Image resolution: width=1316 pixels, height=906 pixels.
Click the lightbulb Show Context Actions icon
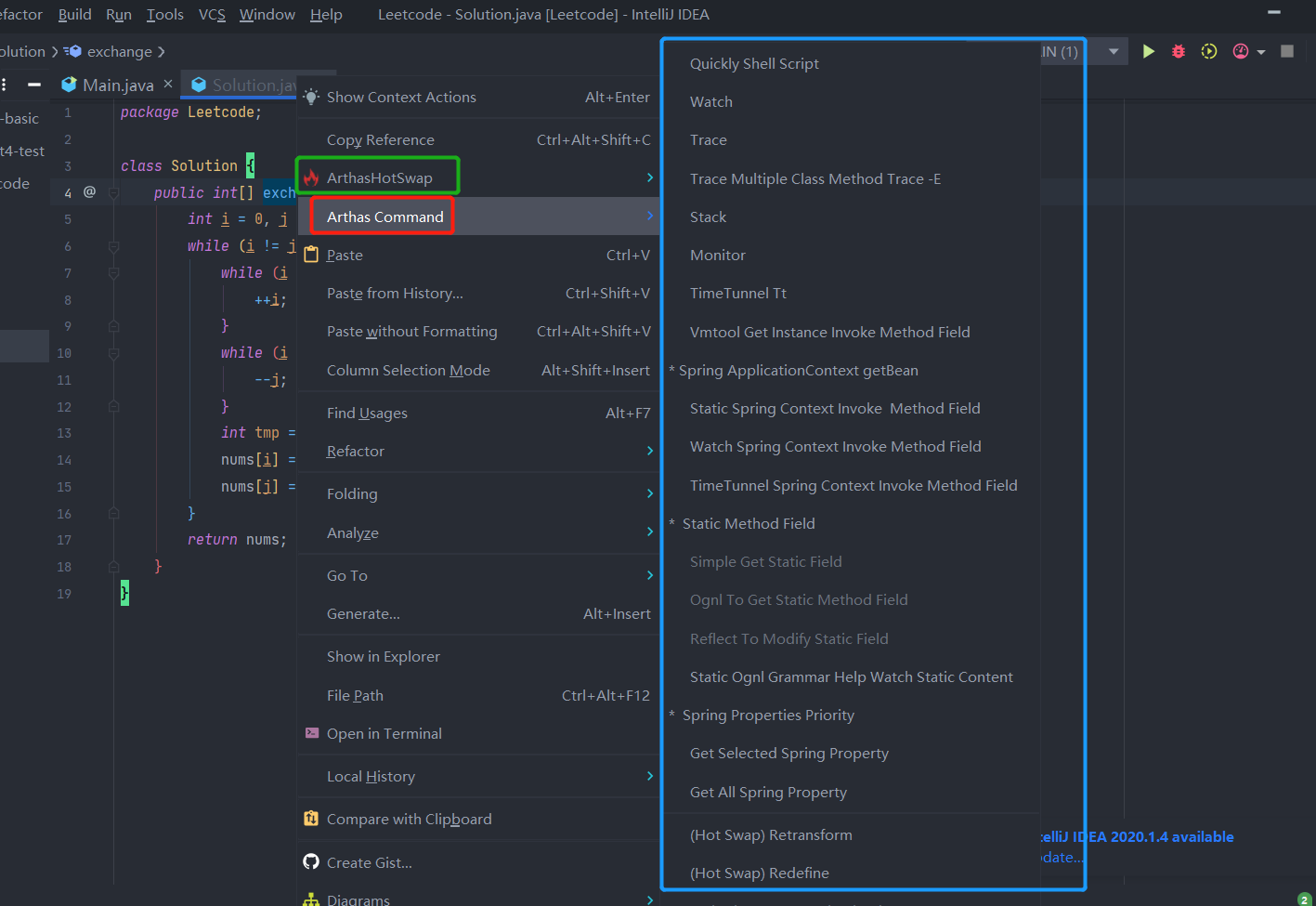click(311, 97)
